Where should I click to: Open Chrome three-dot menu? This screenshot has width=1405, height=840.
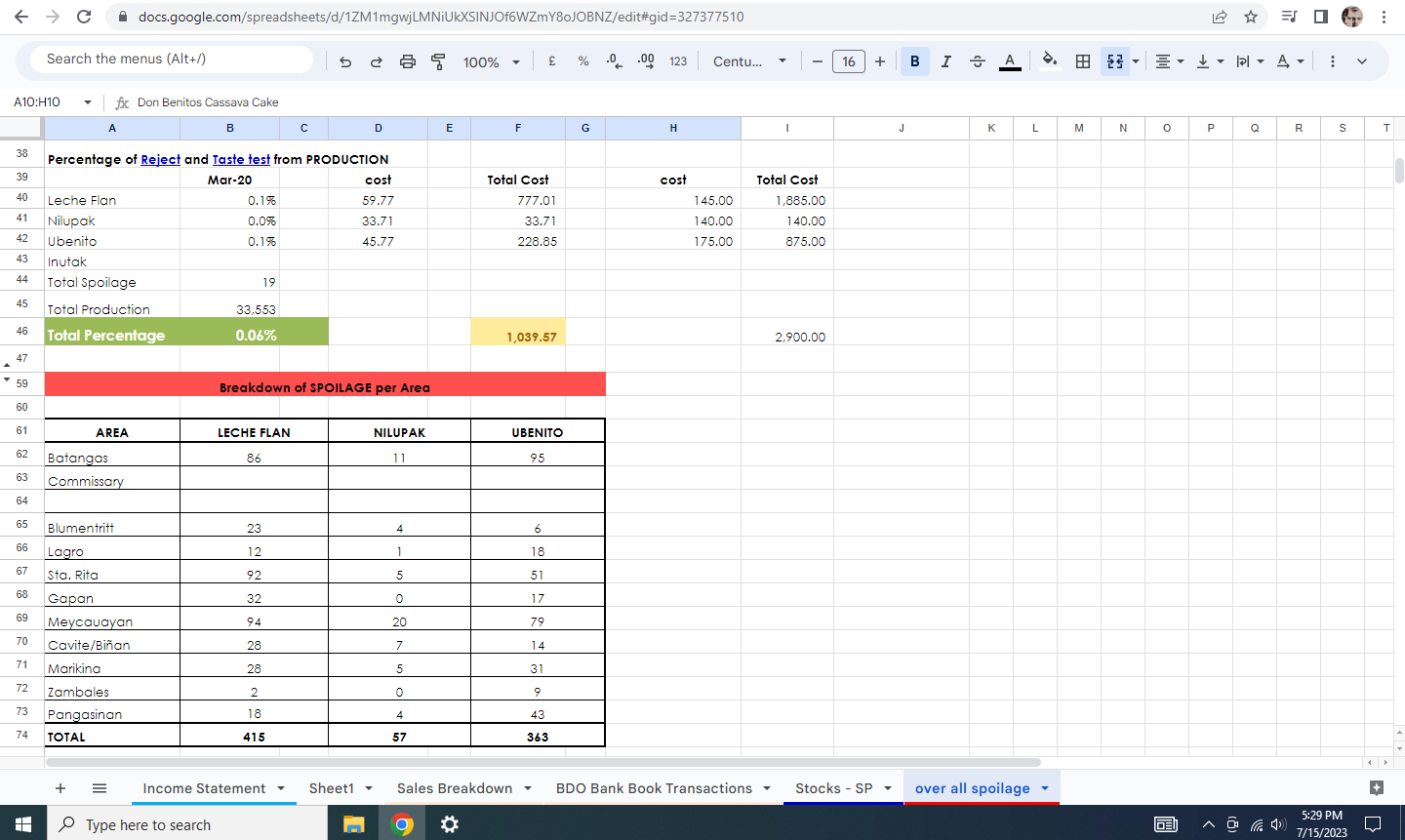click(x=1384, y=17)
